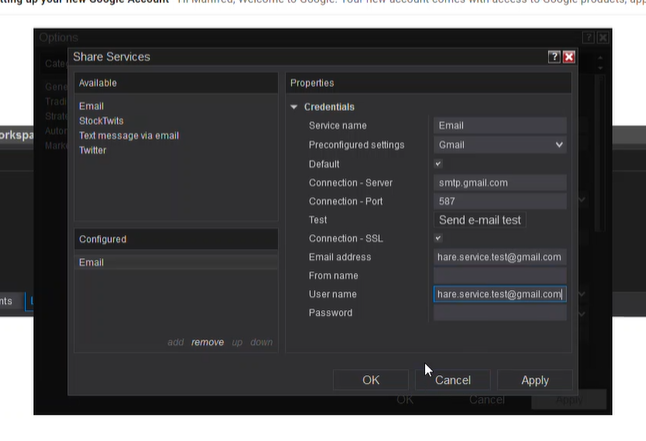The width and height of the screenshot is (646, 441).
Task: Close the Options window behind
Action: (x=603, y=38)
